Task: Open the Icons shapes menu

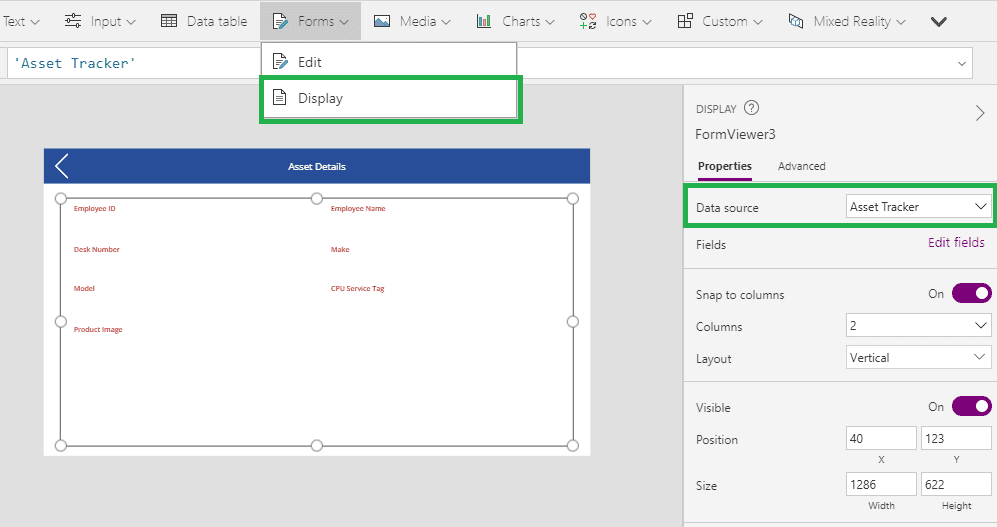Action: pos(588,21)
